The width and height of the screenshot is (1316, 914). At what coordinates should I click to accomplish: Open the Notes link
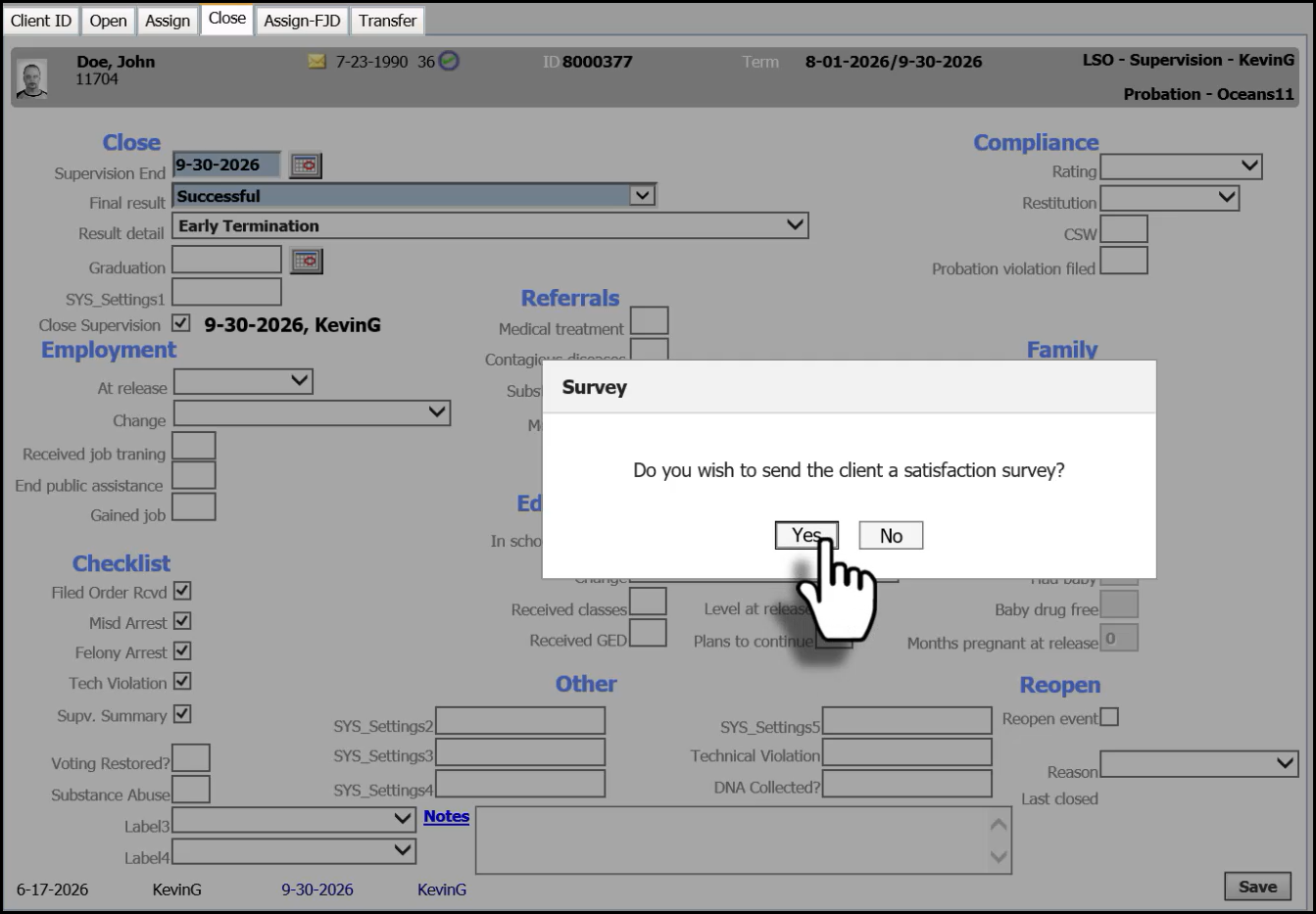pos(446,816)
